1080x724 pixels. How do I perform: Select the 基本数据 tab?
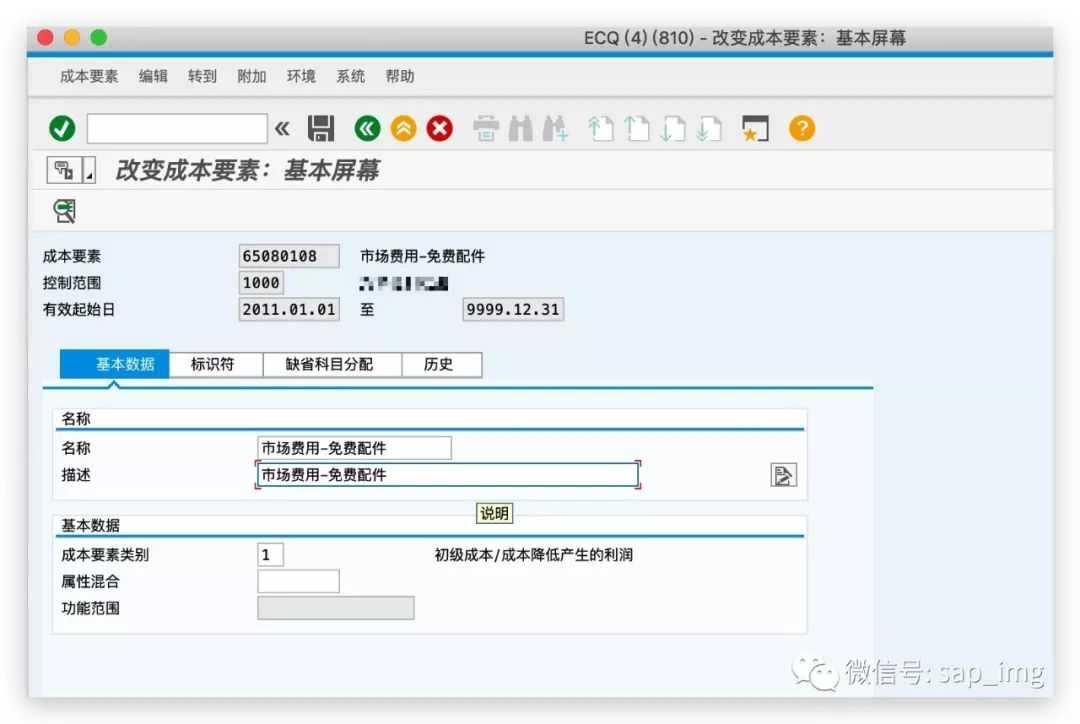[114, 364]
